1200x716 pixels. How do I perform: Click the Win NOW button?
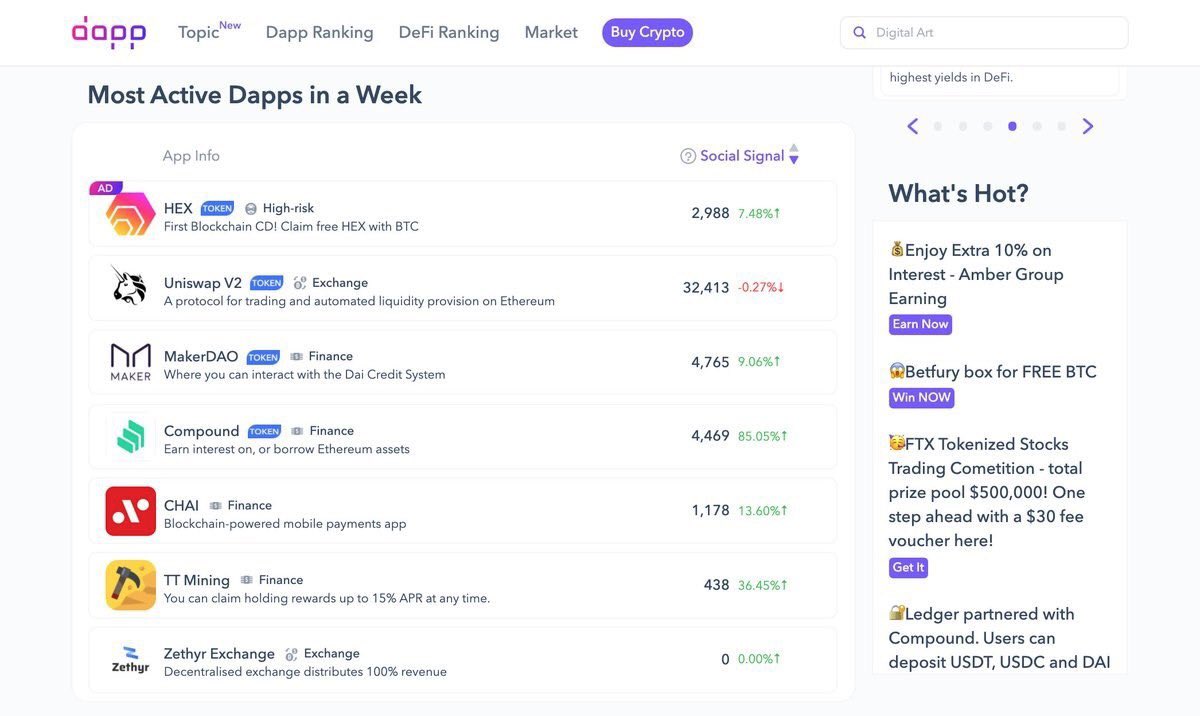point(921,398)
